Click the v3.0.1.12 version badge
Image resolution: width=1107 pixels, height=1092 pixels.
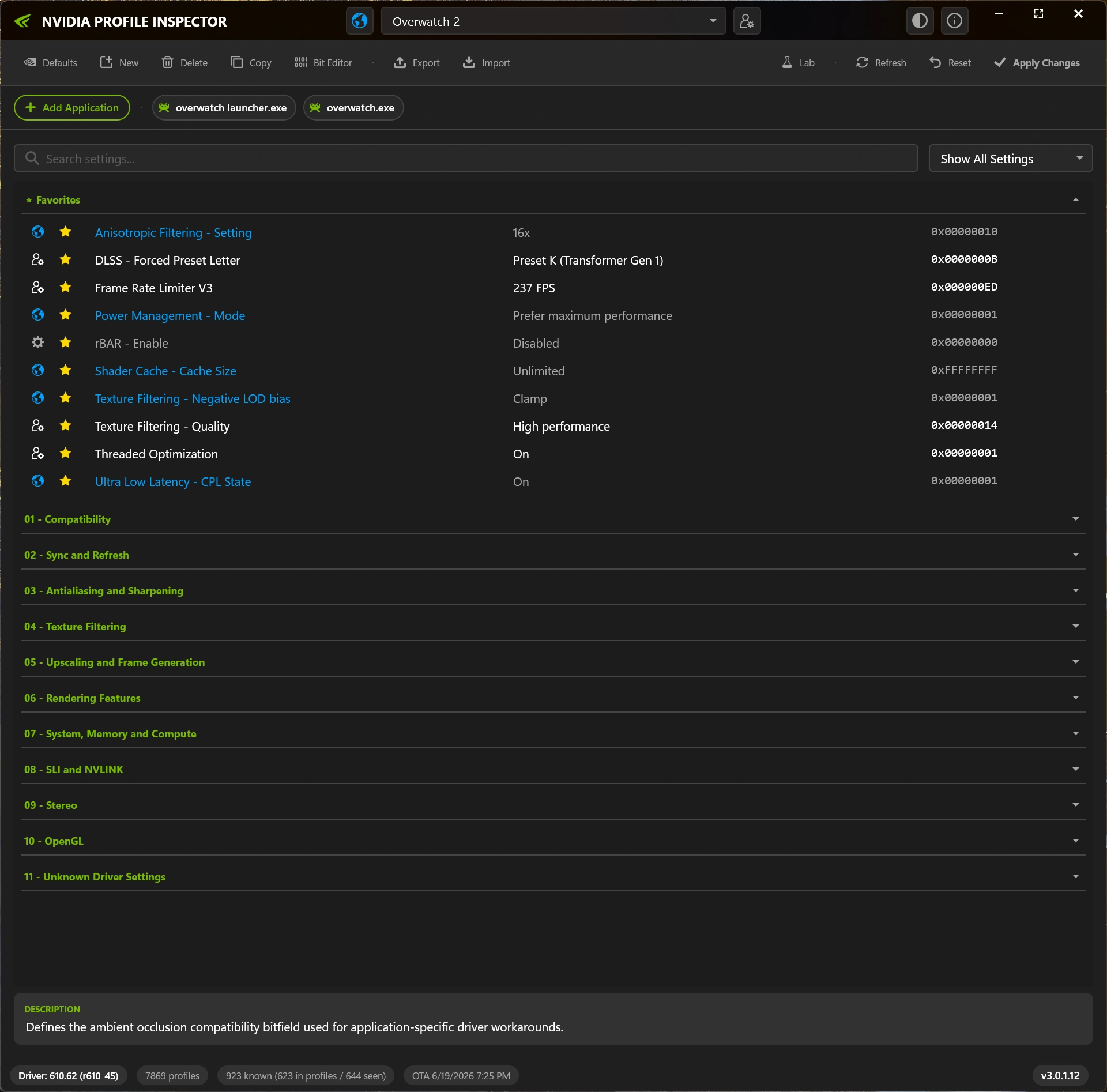pos(1060,1076)
